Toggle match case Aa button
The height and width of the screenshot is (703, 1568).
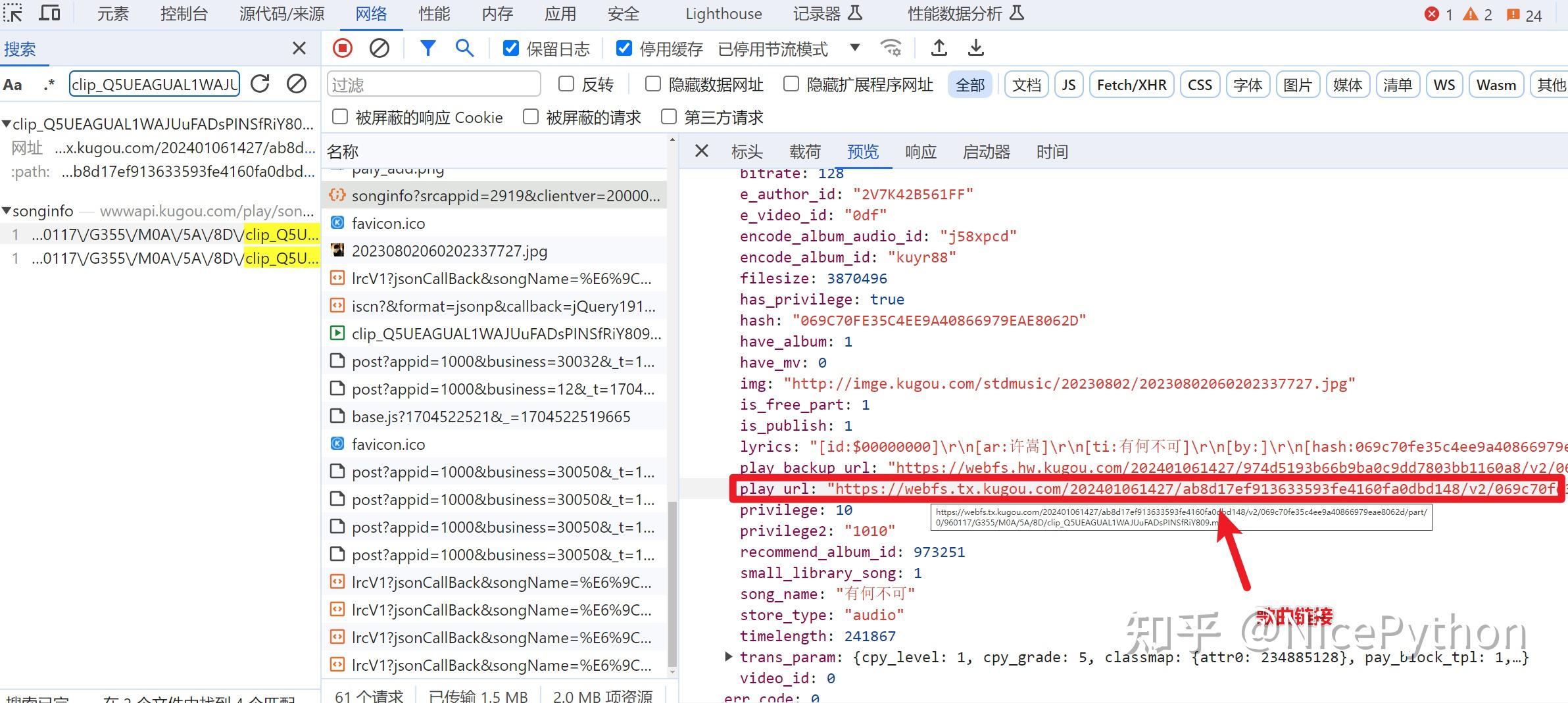tap(12, 84)
